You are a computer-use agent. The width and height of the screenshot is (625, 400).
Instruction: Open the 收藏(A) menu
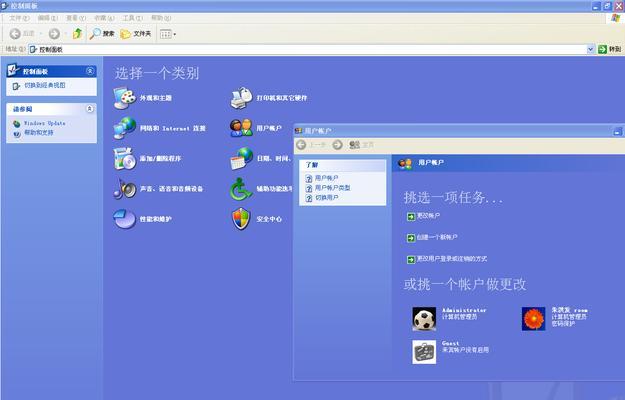point(104,18)
